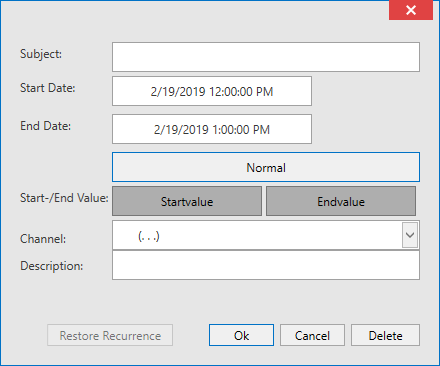
Task: Click the Channel combo box value
Action: click(x=149, y=236)
